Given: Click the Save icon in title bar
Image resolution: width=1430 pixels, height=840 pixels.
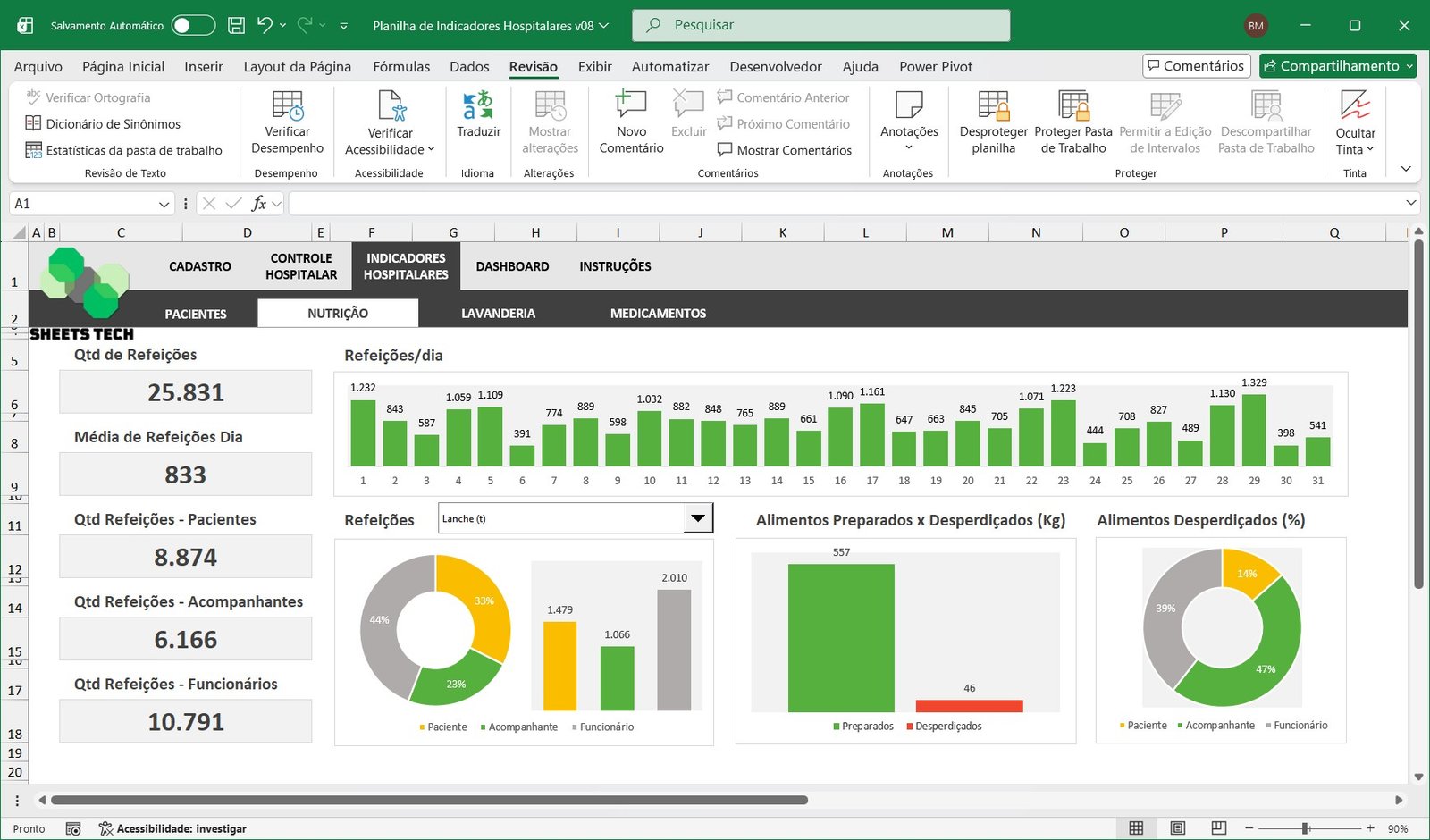Looking at the screenshot, I should pos(236,25).
